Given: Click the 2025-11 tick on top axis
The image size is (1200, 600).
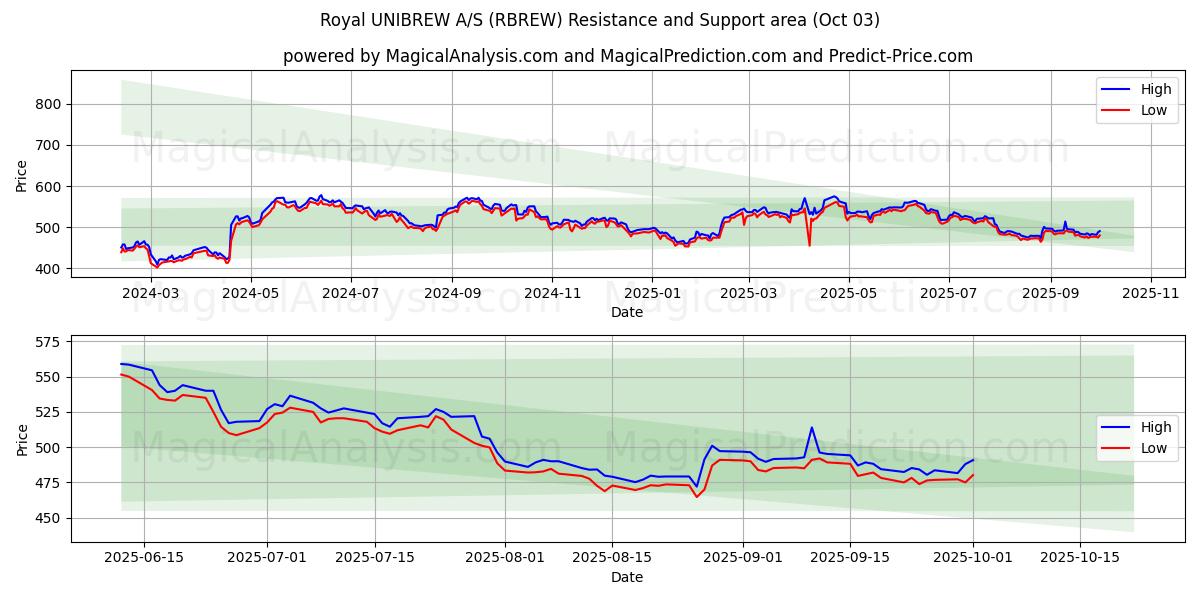Looking at the screenshot, I should point(1151,293).
